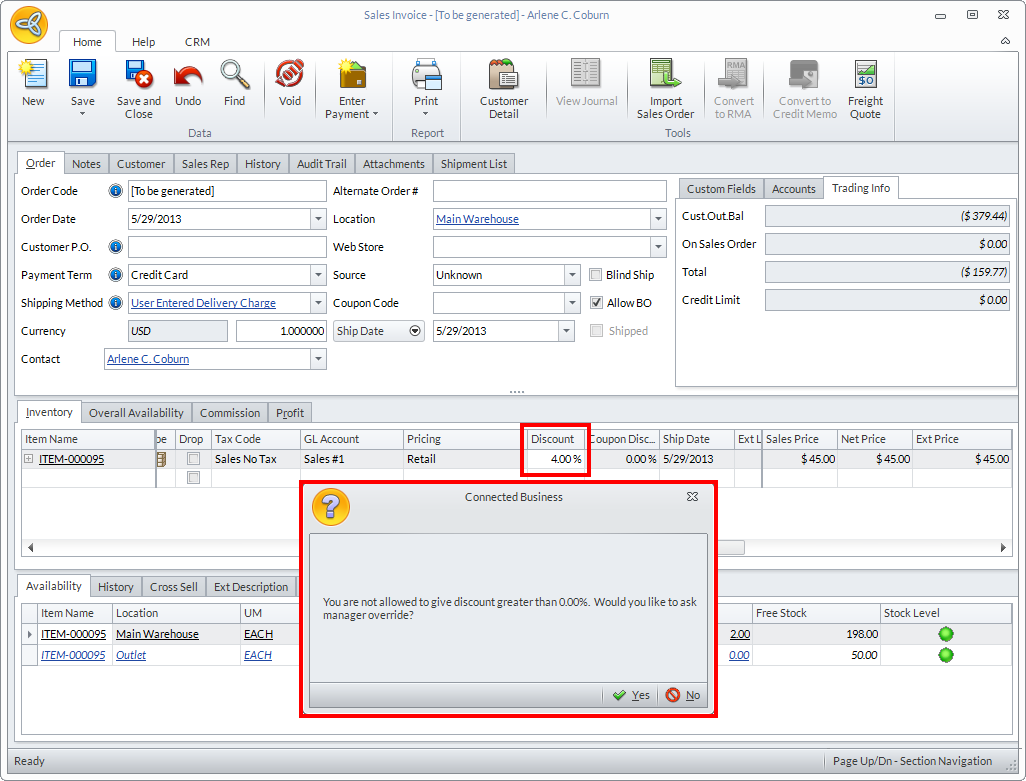Tick the Drop checkbox for ITEM-000095
The height and width of the screenshot is (781, 1026).
(193, 459)
